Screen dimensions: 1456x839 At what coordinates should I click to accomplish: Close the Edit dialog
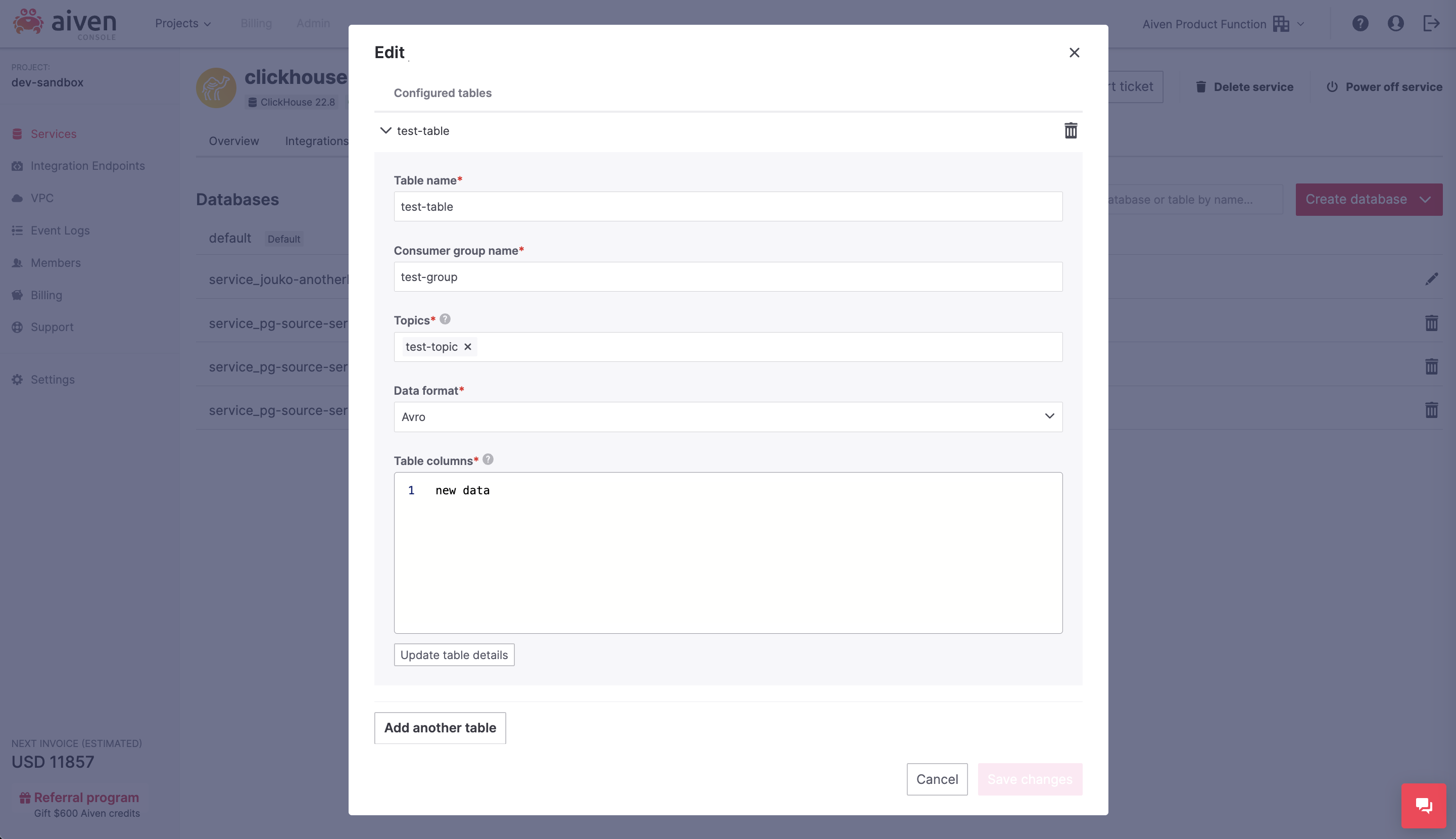pyautogui.click(x=1074, y=53)
